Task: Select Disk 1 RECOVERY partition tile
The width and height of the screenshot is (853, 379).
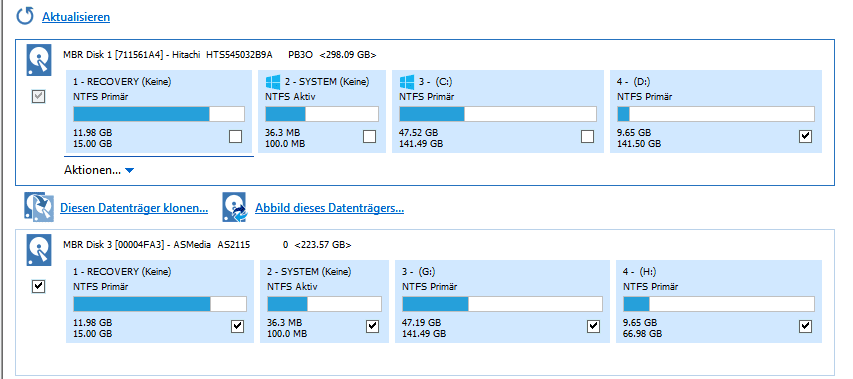Action: 159,111
